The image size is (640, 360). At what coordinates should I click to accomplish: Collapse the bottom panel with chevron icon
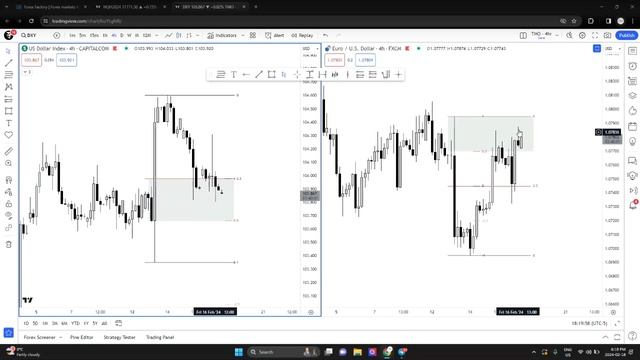[x=605, y=337]
